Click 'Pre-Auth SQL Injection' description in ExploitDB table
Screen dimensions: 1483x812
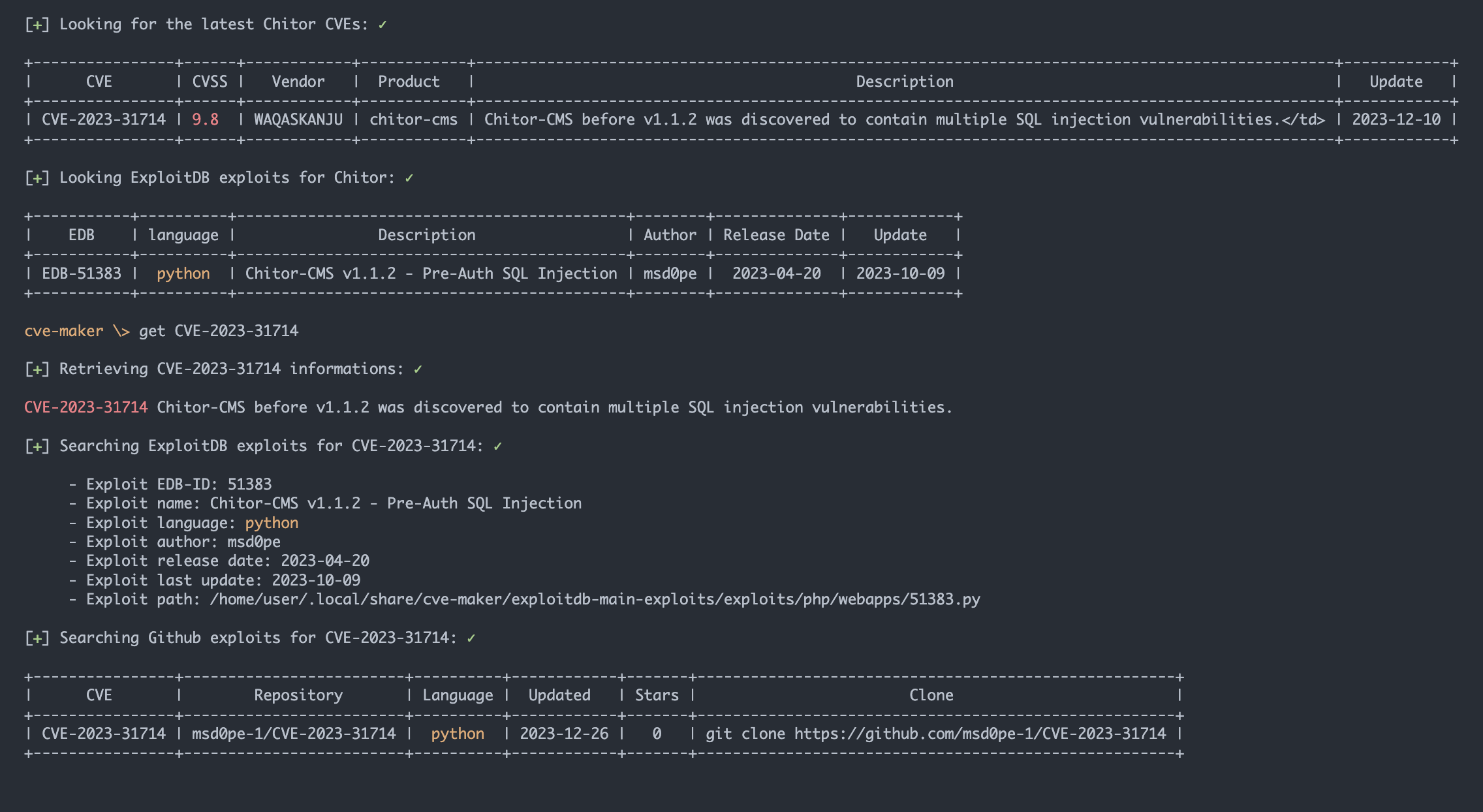click(x=431, y=273)
